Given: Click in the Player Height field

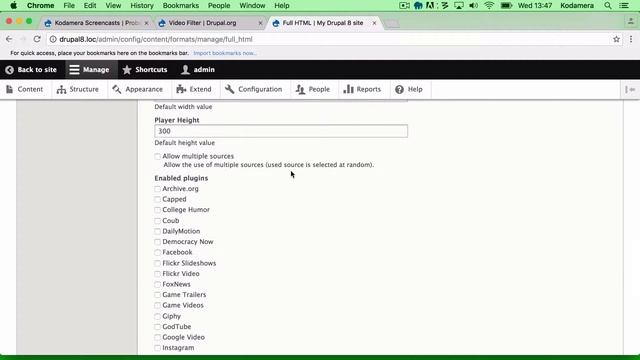Looking at the screenshot, I should (281, 131).
